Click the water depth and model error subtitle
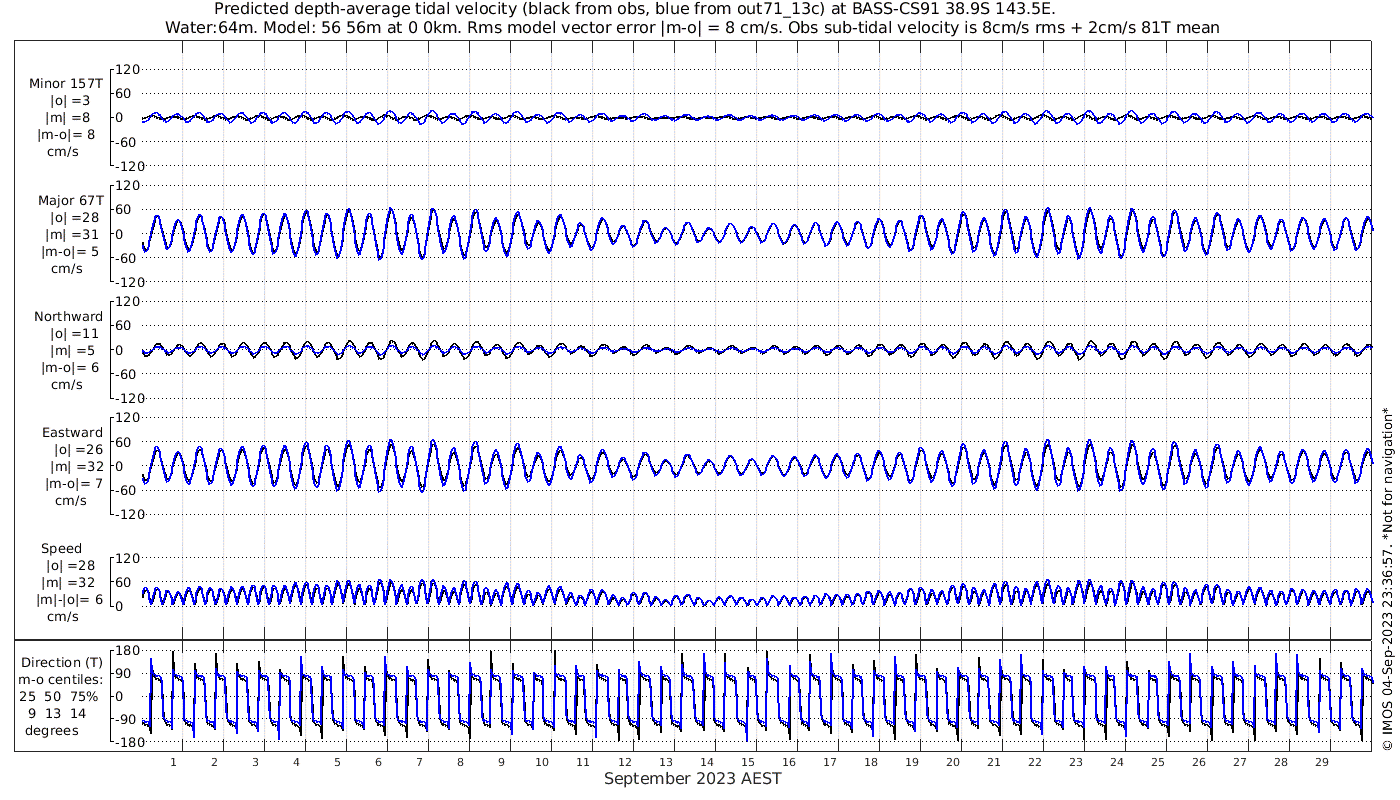This screenshot has width=1400, height=800. [692, 27]
